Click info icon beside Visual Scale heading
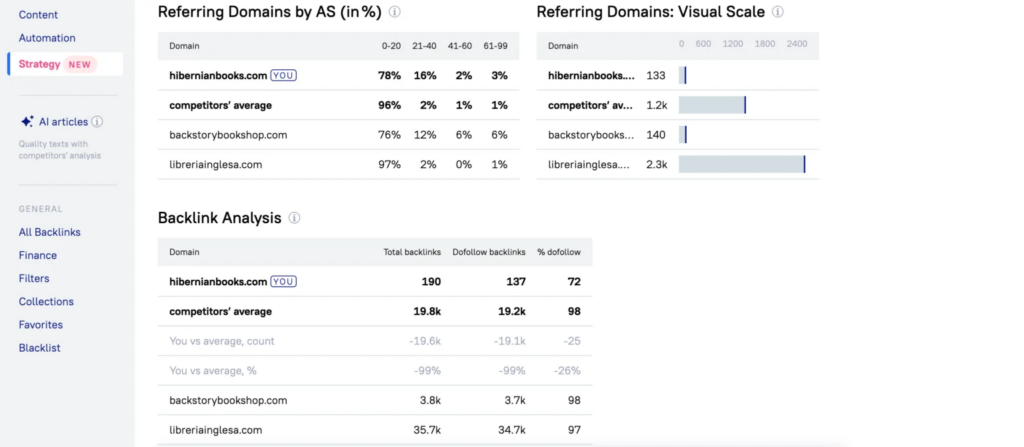The image size is (1024, 447). coord(778,13)
